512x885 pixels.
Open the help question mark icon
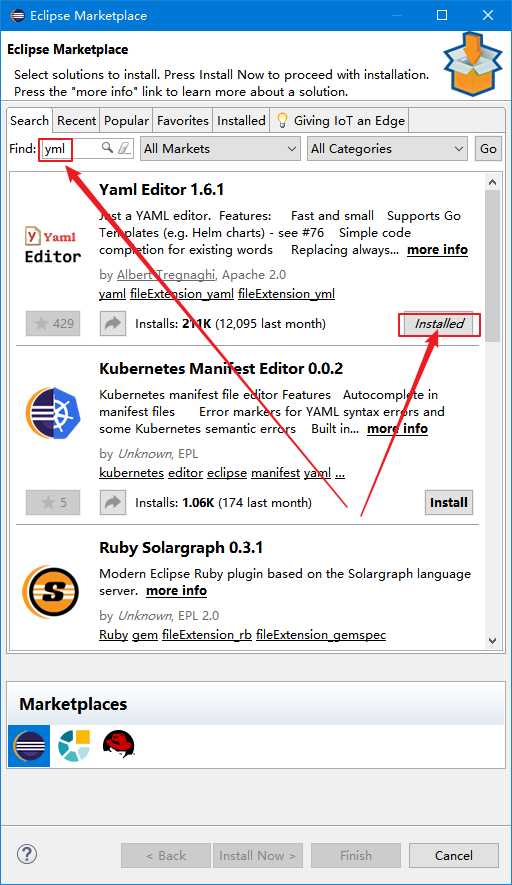[x=27, y=854]
